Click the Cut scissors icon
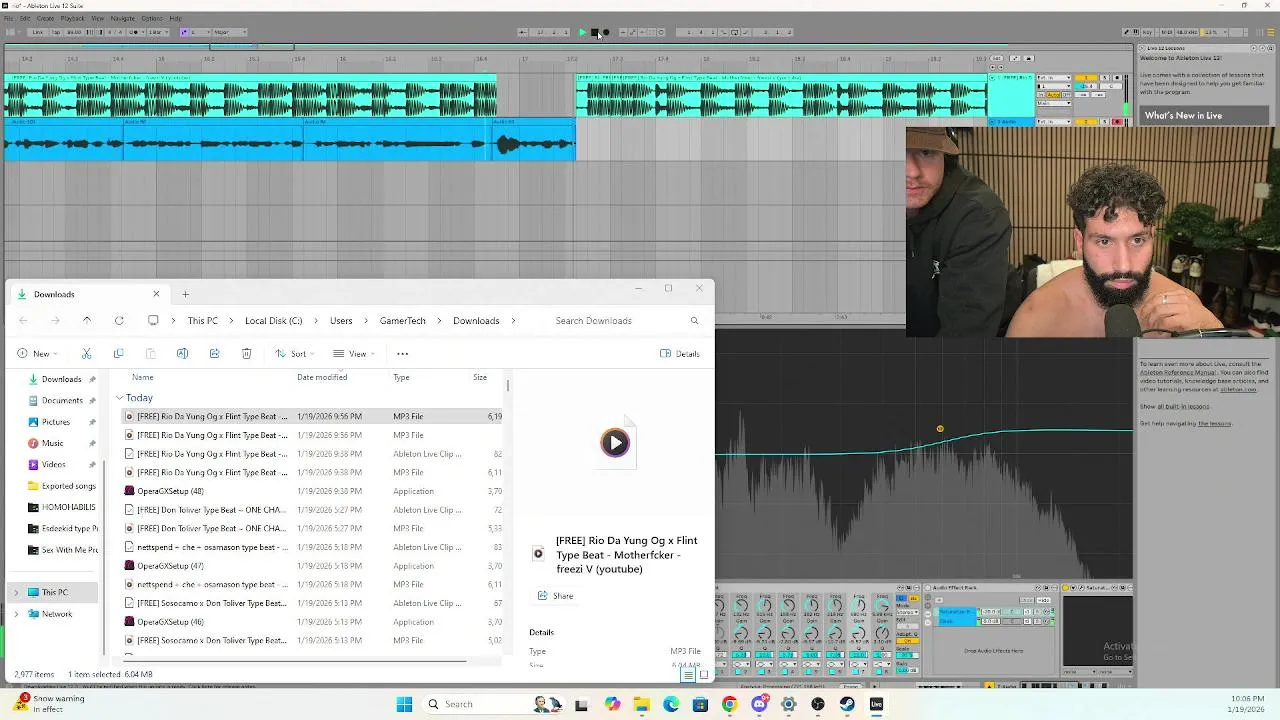The width and height of the screenshot is (1280, 720). pyautogui.click(x=86, y=354)
